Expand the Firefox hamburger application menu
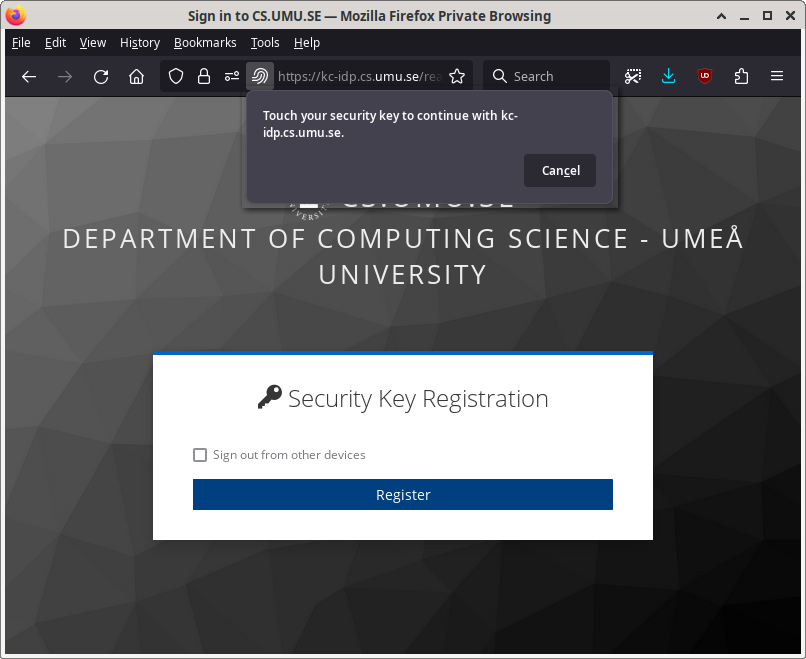The image size is (806, 659). click(777, 76)
